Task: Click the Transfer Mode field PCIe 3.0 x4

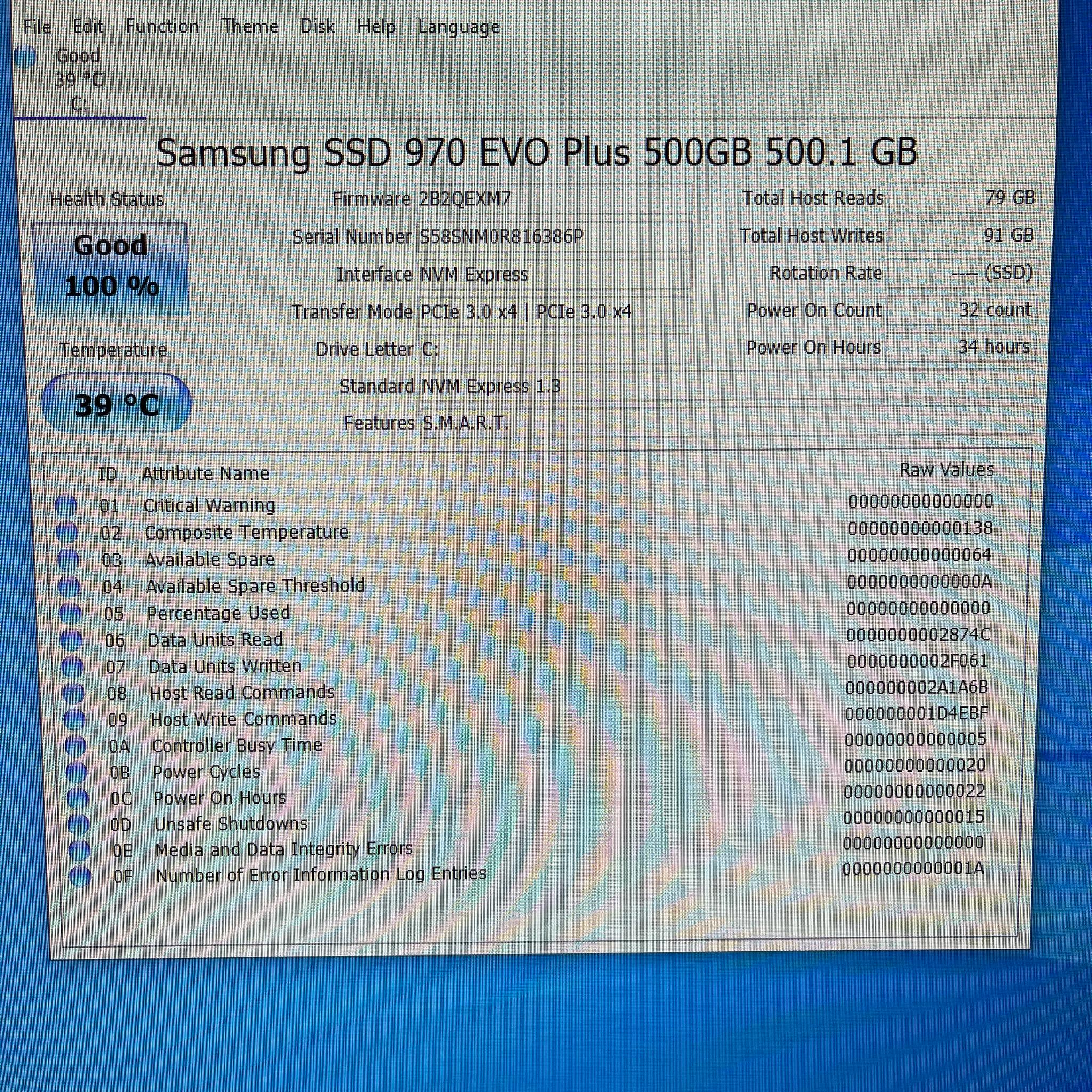Action: 555,311
